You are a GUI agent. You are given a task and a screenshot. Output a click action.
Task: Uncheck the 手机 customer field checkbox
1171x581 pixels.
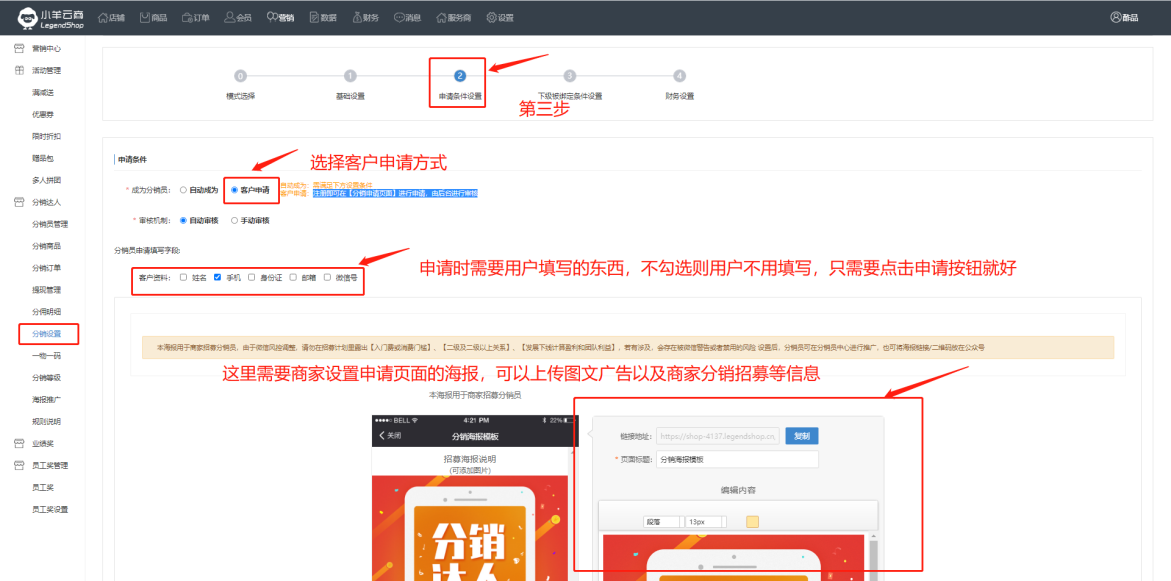point(218,277)
